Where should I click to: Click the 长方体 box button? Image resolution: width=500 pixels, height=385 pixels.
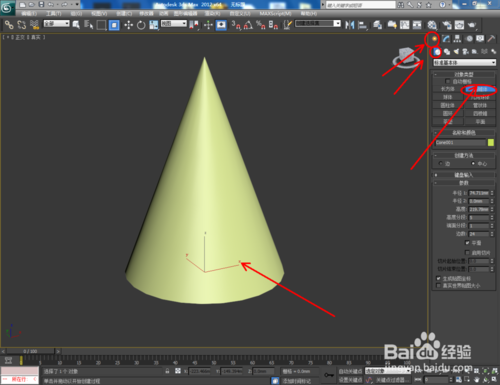pos(448,89)
